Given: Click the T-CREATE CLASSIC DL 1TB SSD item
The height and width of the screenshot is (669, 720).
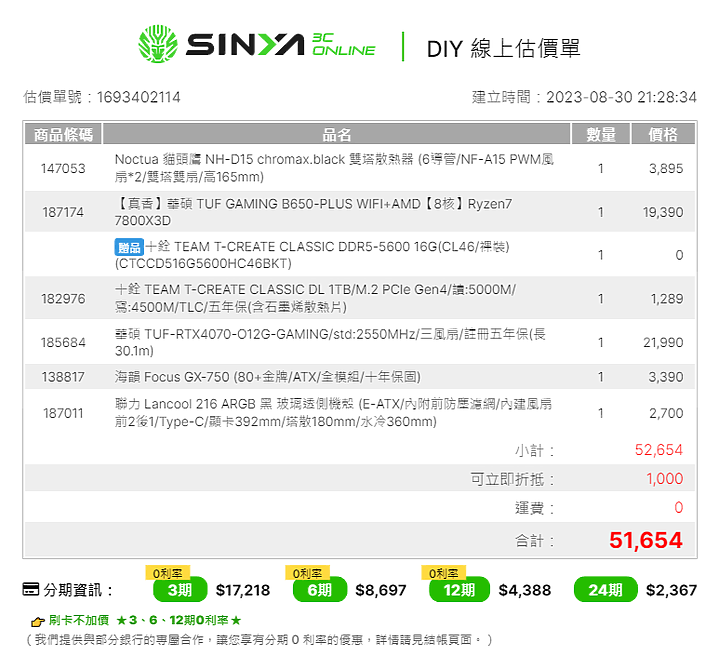Looking at the screenshot, I should pyautogui.click(x=315, y=298).
